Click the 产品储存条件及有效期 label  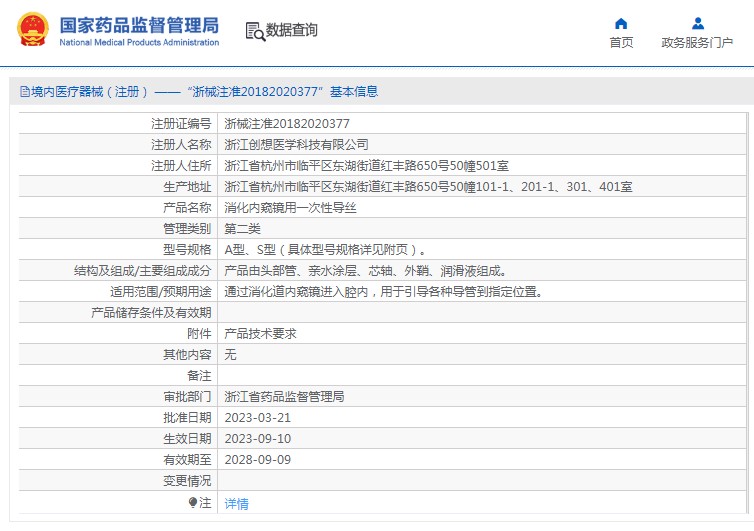151,313
